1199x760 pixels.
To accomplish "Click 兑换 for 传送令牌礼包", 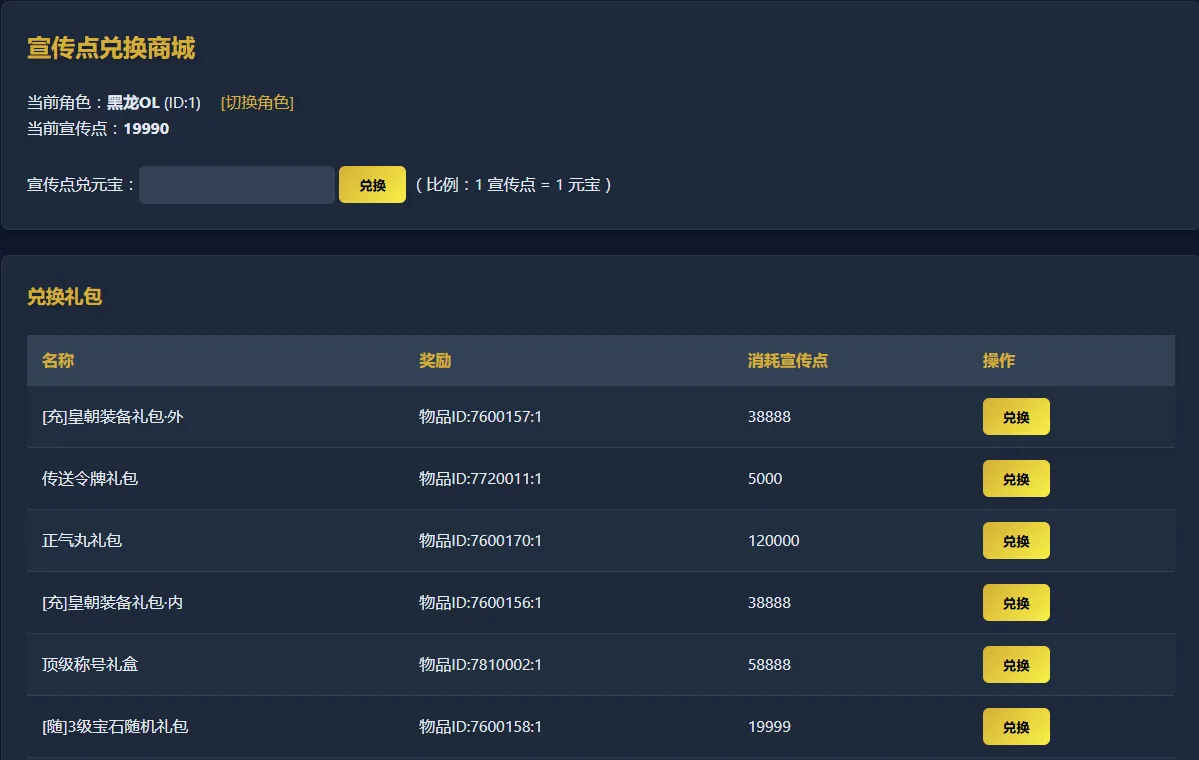I will click(1015, 479).
